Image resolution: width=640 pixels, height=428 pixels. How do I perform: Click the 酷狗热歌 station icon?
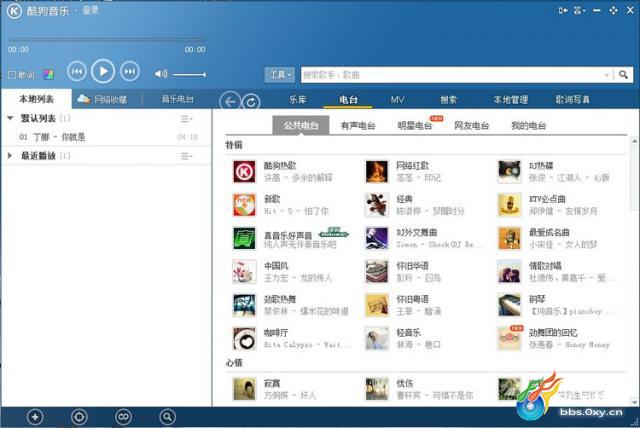(x=244, y=171)
